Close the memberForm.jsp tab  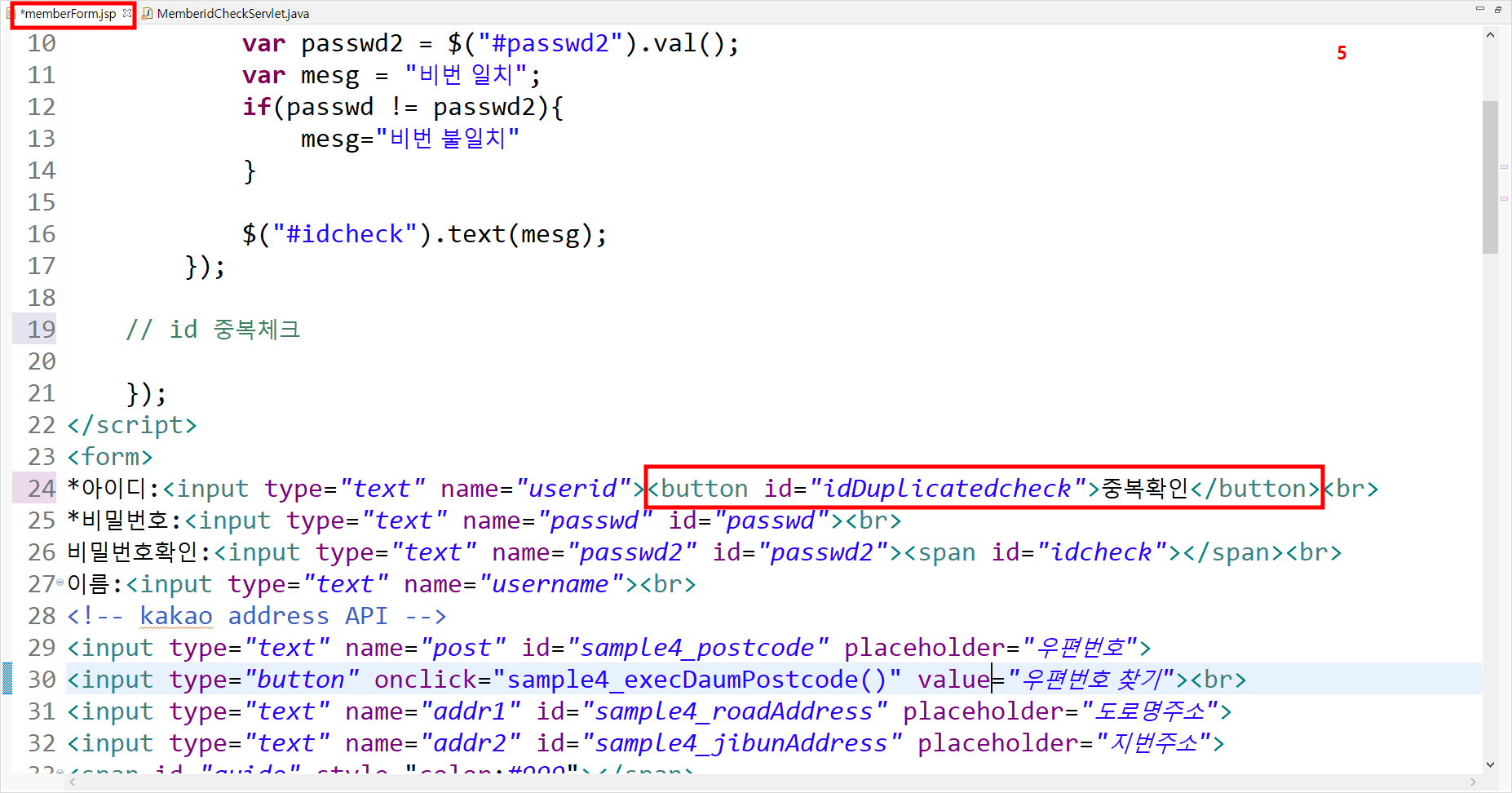[x=127, y=13]
